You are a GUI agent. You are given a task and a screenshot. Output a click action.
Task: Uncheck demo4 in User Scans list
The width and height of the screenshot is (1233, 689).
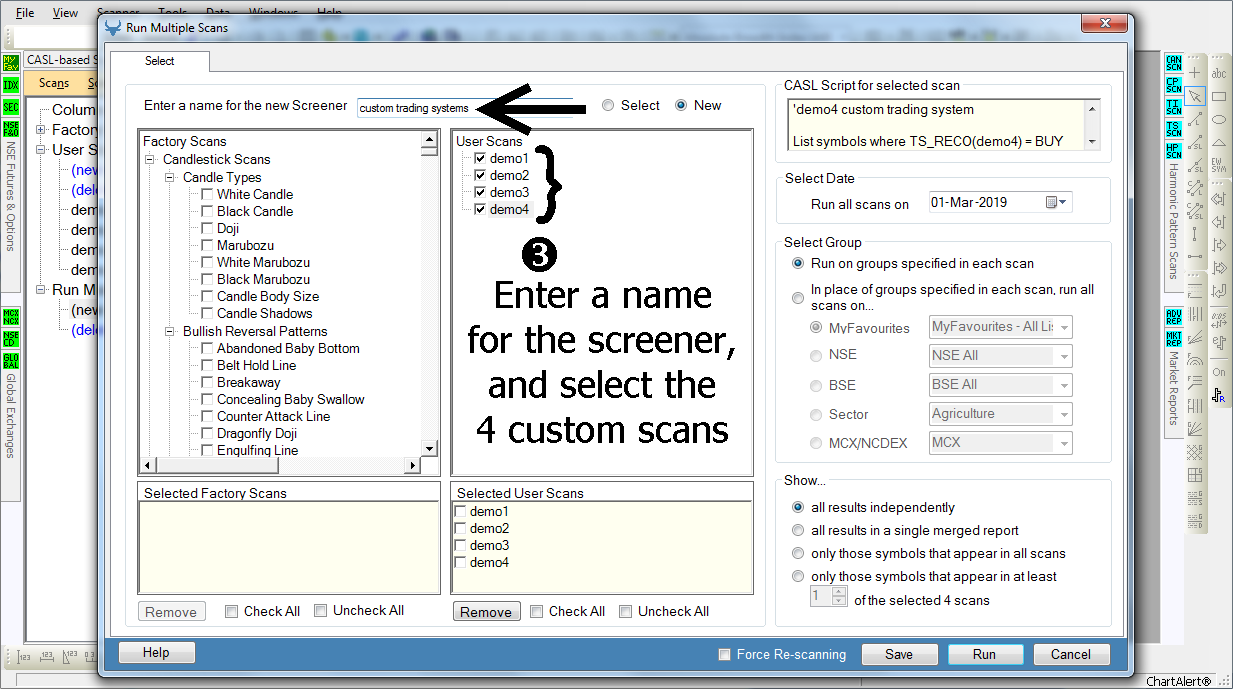(481, 209)
